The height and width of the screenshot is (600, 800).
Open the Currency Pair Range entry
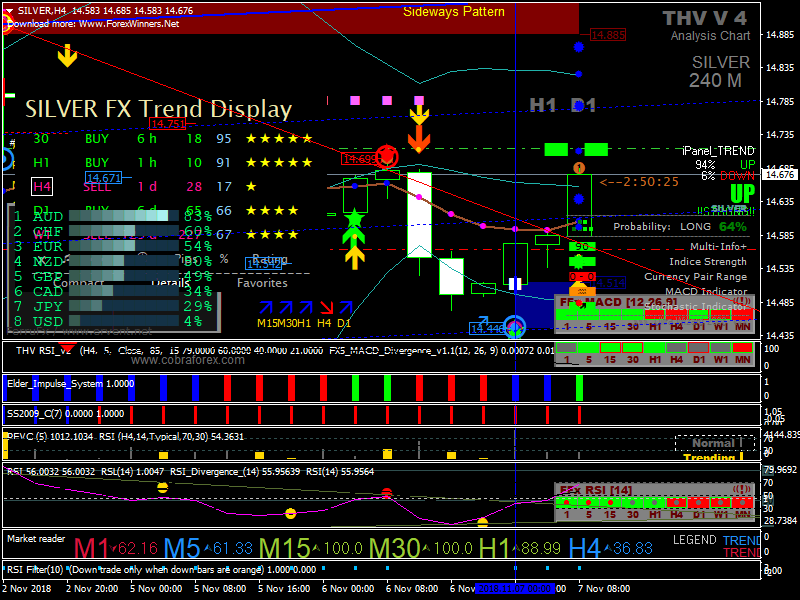[695, 277]
